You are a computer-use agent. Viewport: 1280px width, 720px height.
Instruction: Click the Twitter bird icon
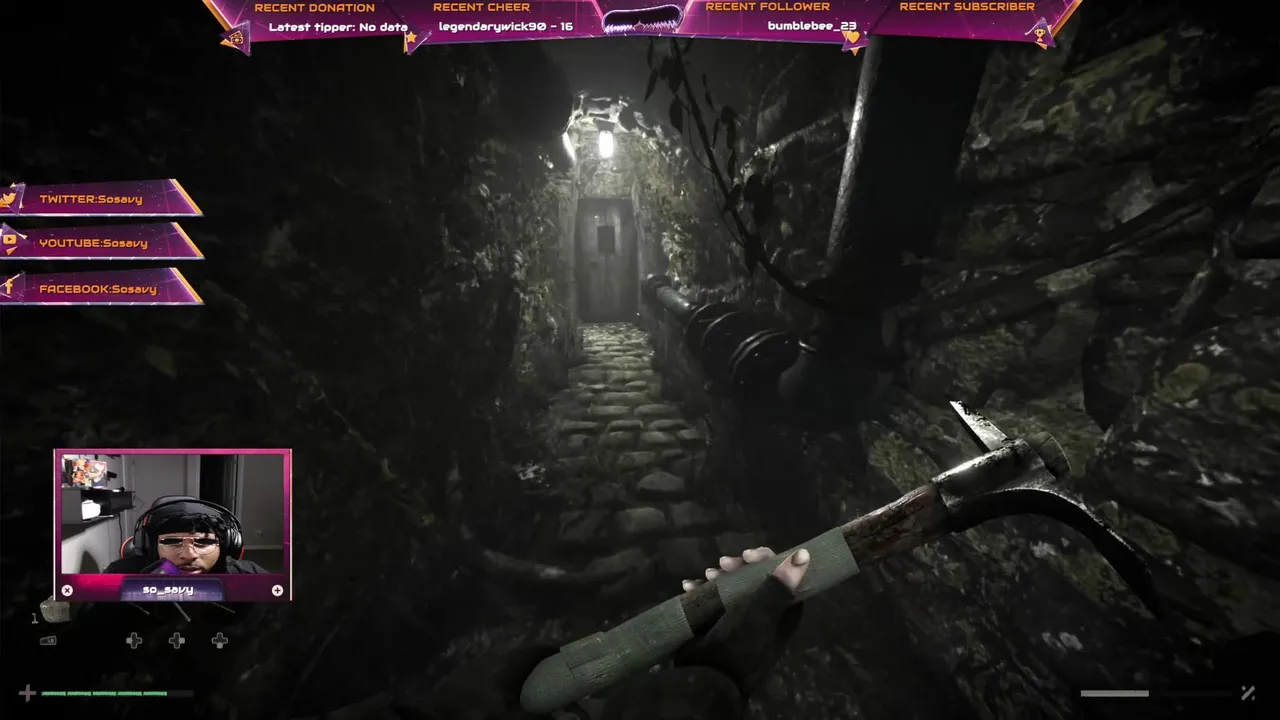click(x=9, y=199)
